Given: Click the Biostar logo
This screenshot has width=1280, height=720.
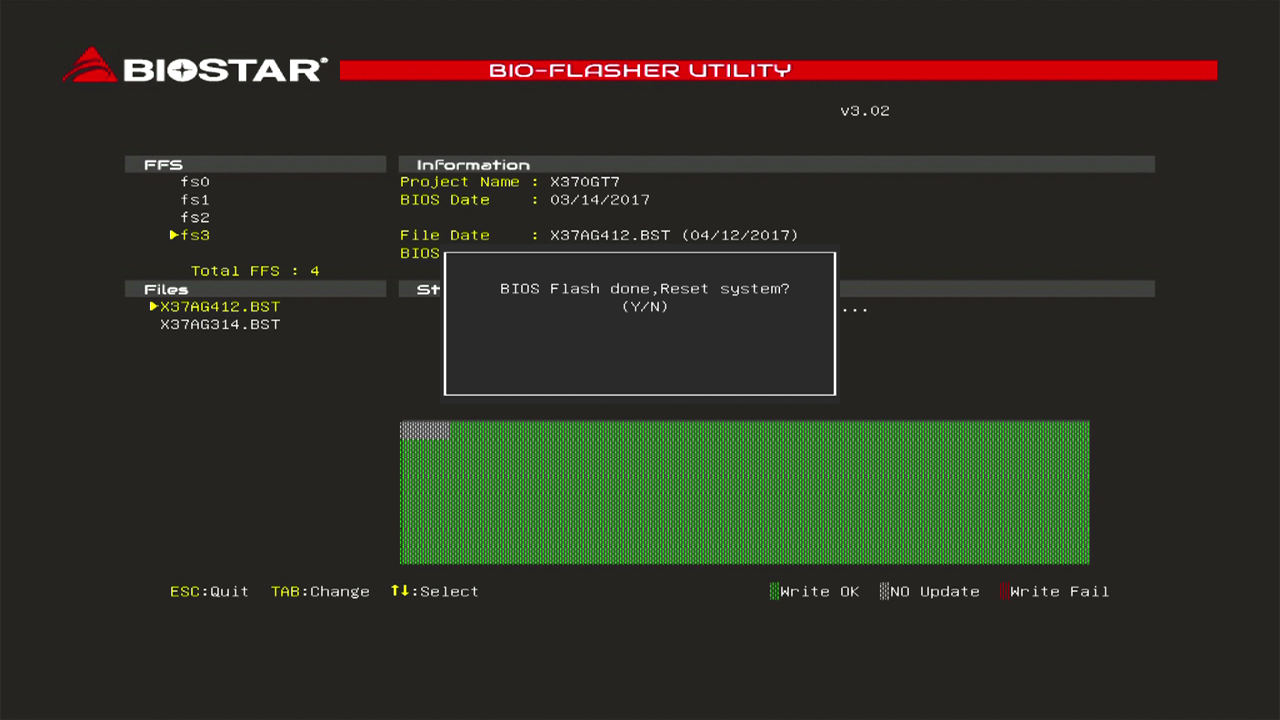Looking at the screenshot, I should [x=195, y=67].
